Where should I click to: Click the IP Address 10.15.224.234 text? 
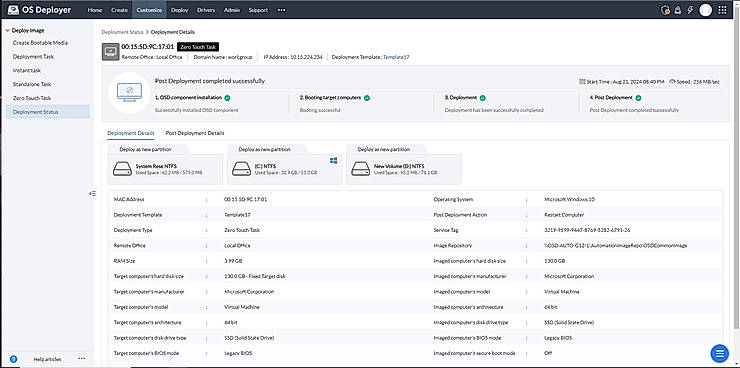pyautogui.click(x=293, y=57)
